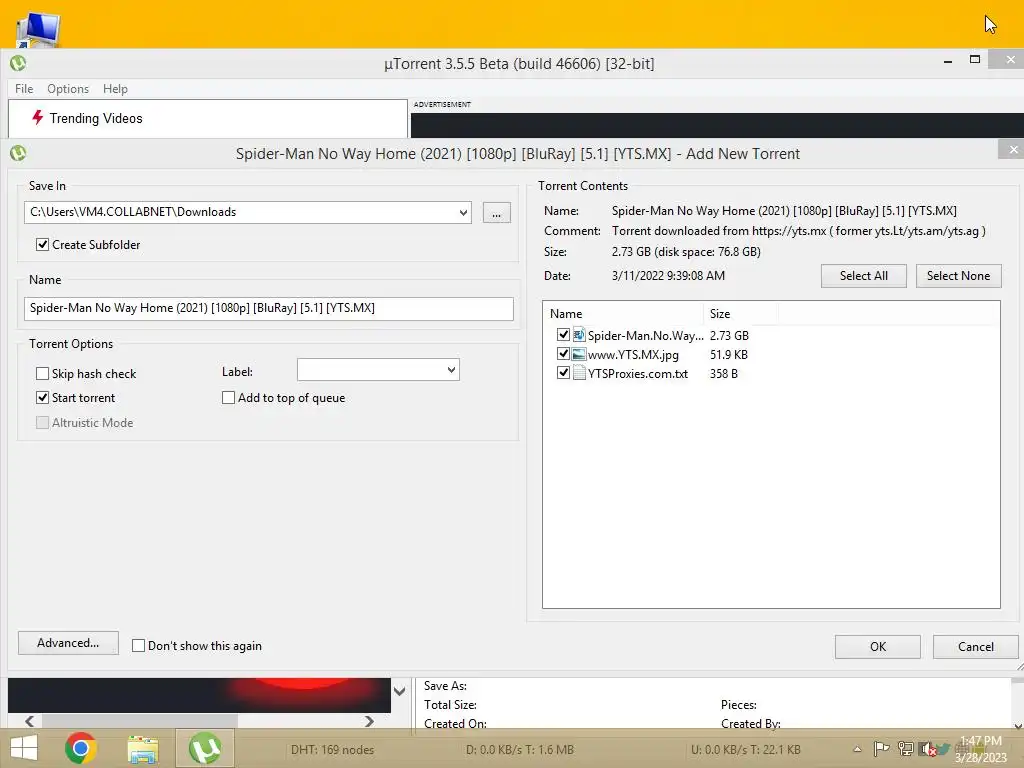Screen dimensions: 1024x768
Task: Open the Help menu
Action: 116,89
